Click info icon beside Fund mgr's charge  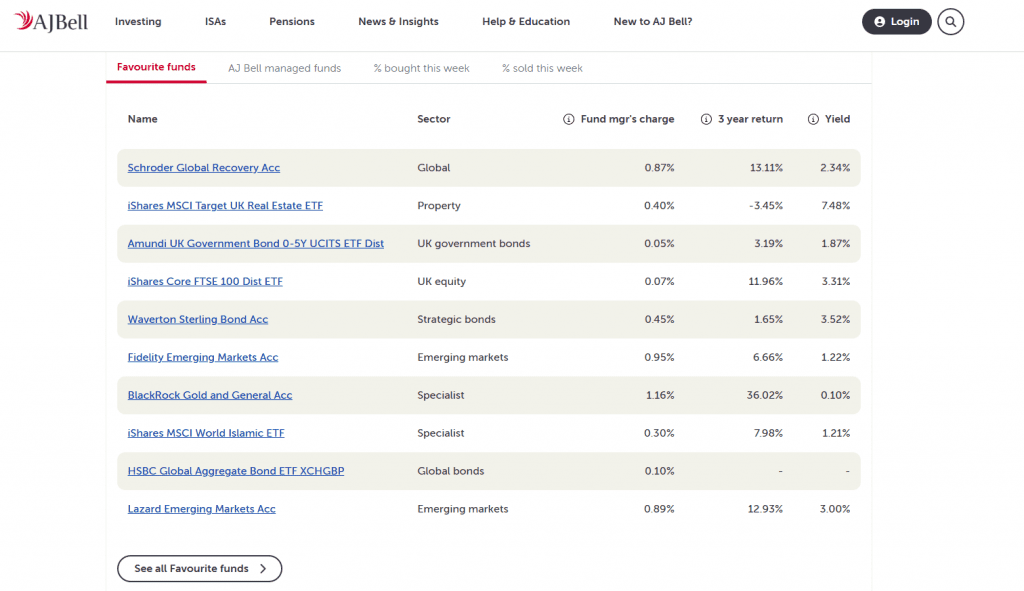click(568, 119)
